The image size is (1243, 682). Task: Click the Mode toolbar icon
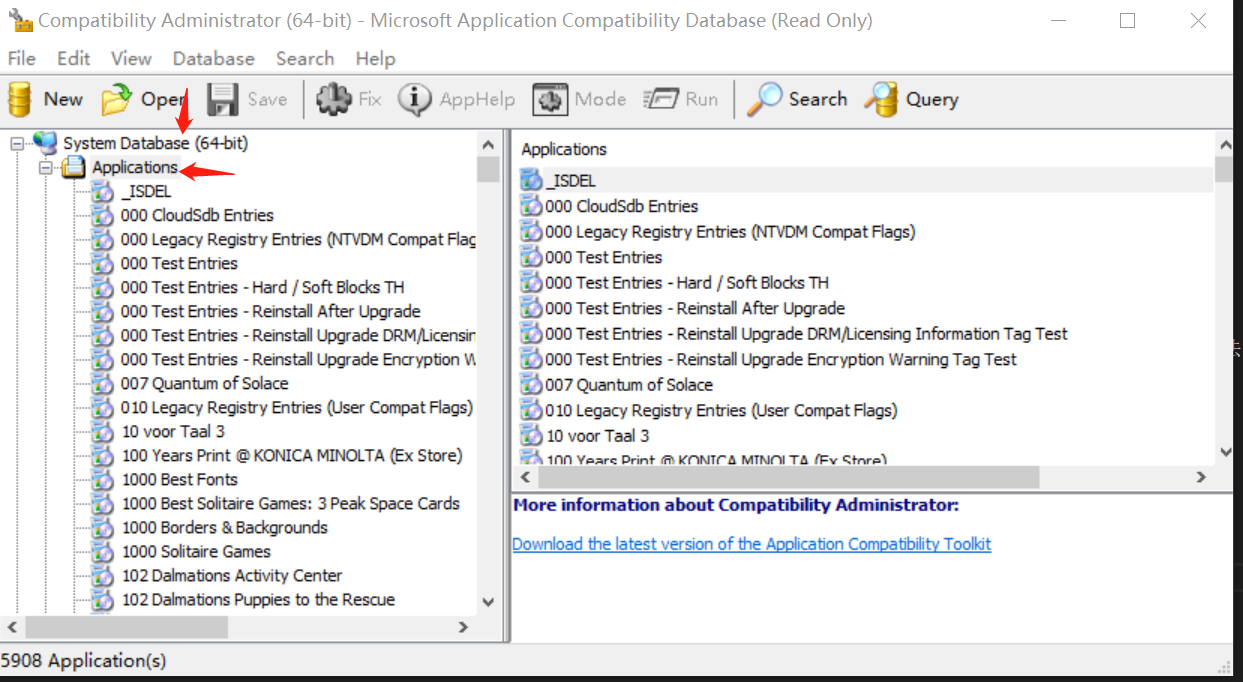(550, 99)
